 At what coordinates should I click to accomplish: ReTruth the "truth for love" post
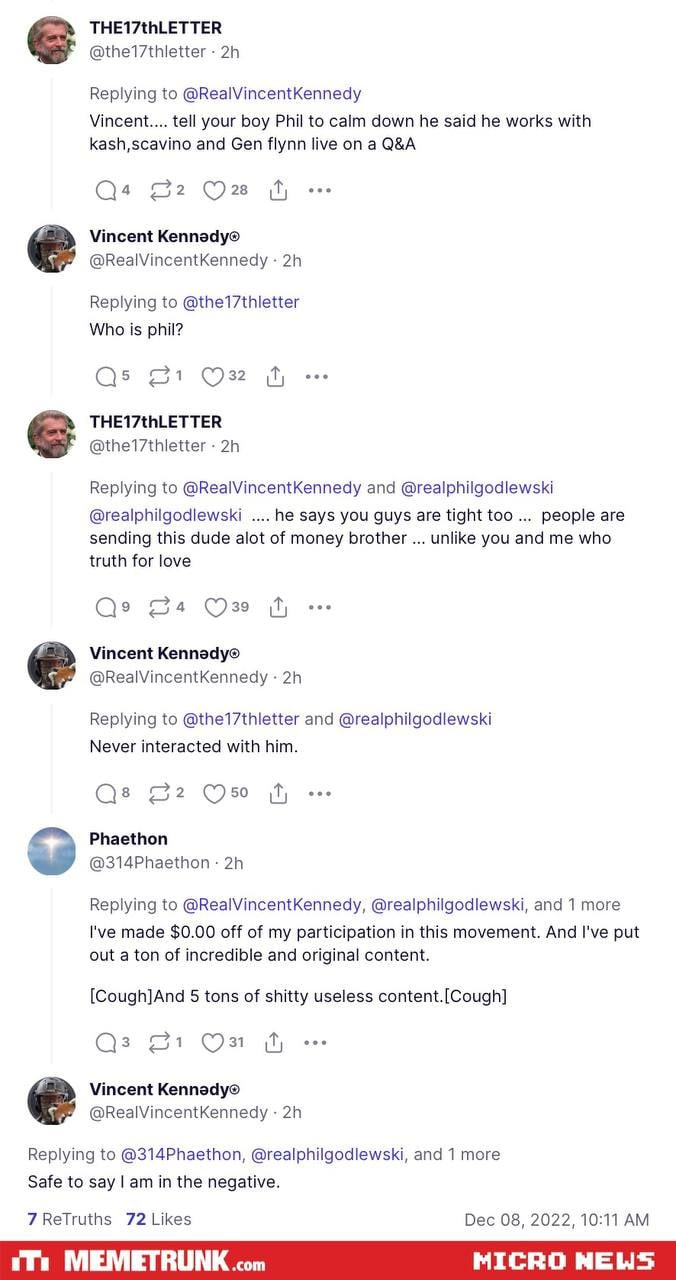point(159,607)
